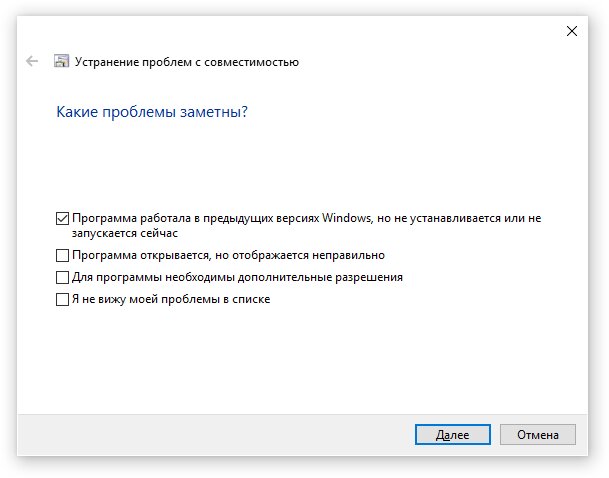Uncheck the 'Программа работала в предыдущих версиях Windows' checkbox
Image resolution: width=609 pixels, height=478 pixels.
[62, 218]
